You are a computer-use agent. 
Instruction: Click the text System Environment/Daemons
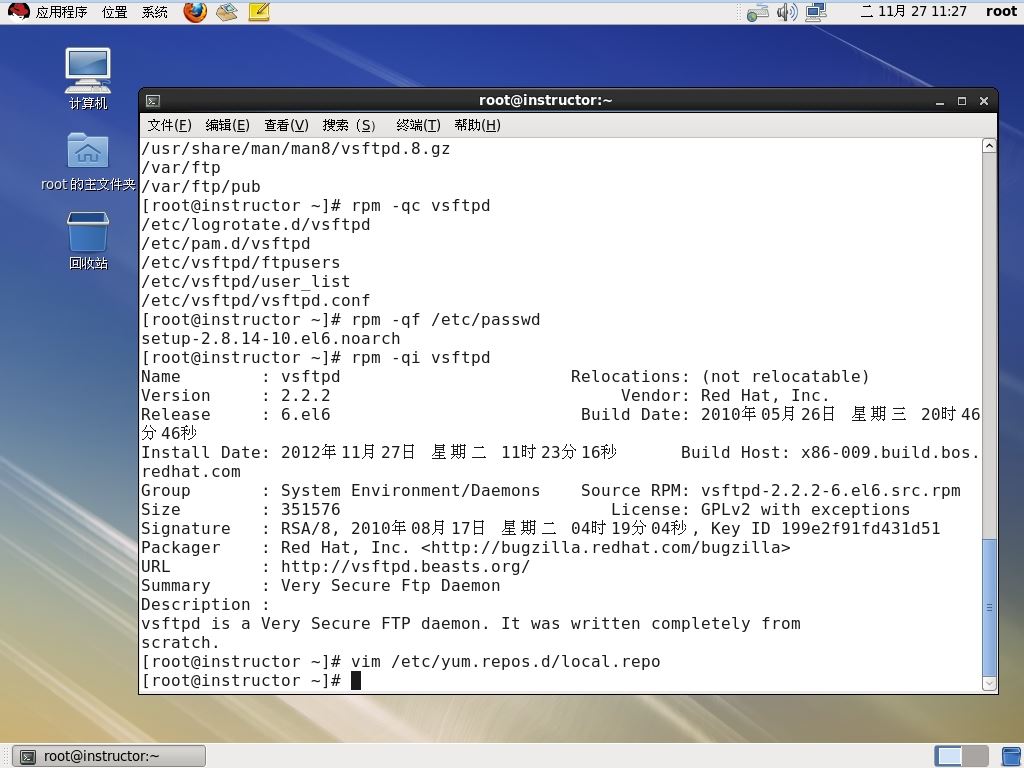(411, 490)
